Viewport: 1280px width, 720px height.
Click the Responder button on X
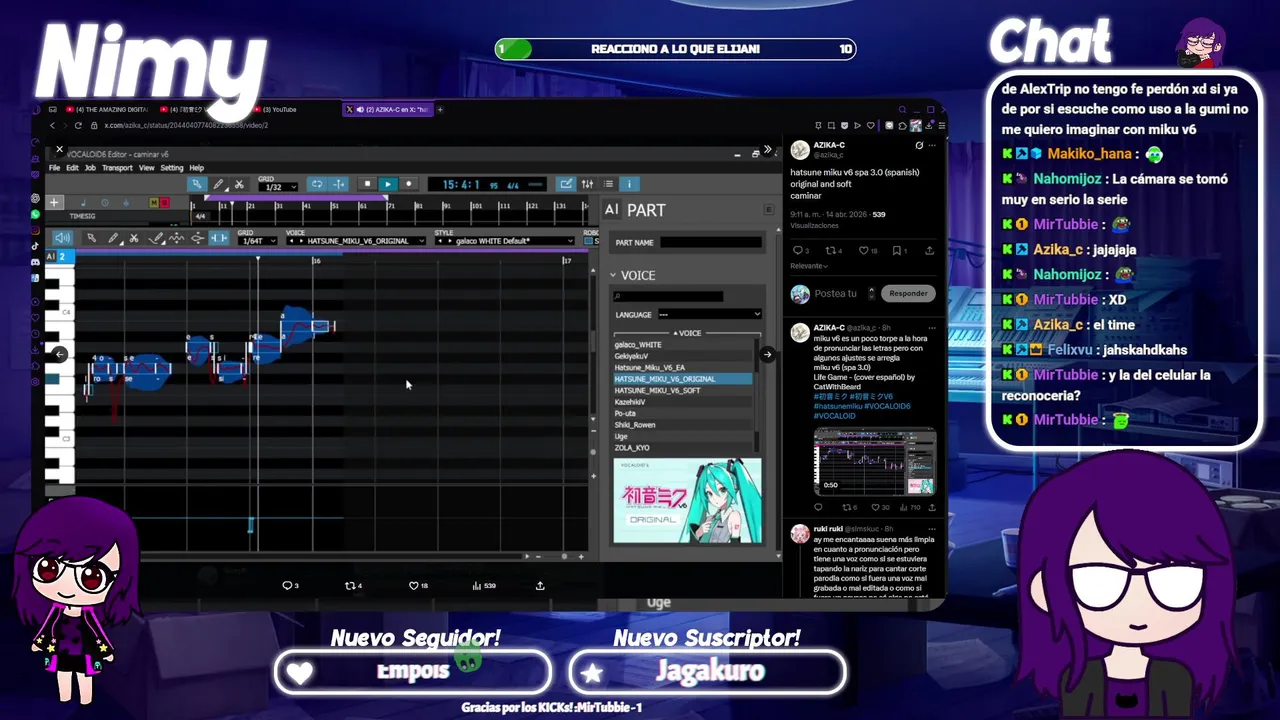click(908, 293)
